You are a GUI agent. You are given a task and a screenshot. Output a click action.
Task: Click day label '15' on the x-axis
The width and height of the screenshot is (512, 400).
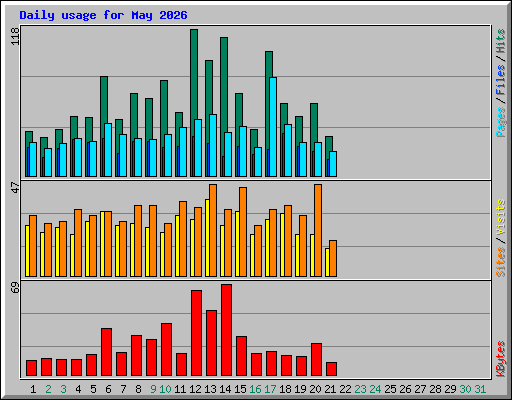pos(240,389)
